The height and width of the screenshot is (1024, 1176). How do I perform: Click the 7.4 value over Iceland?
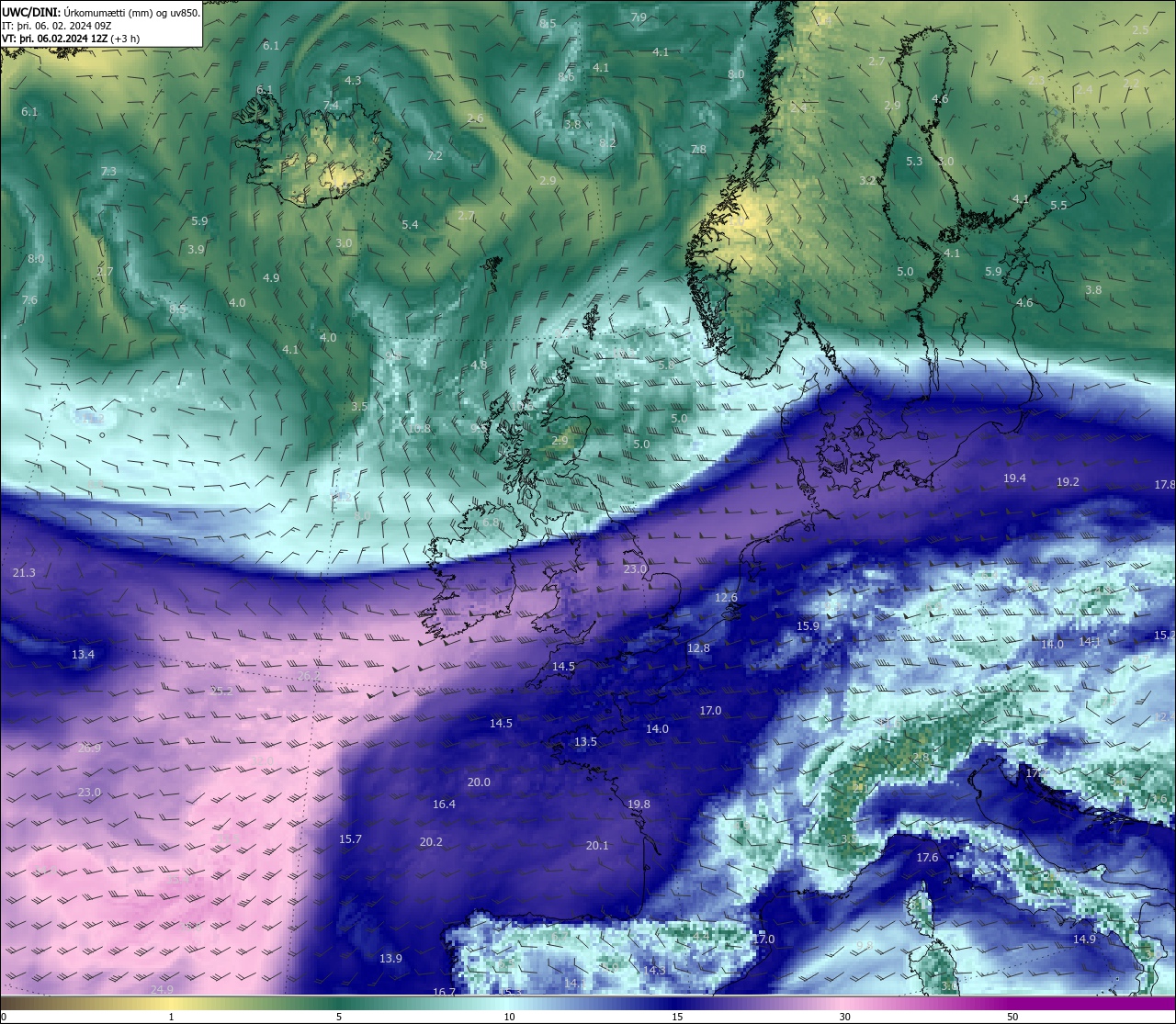(331, 107)
